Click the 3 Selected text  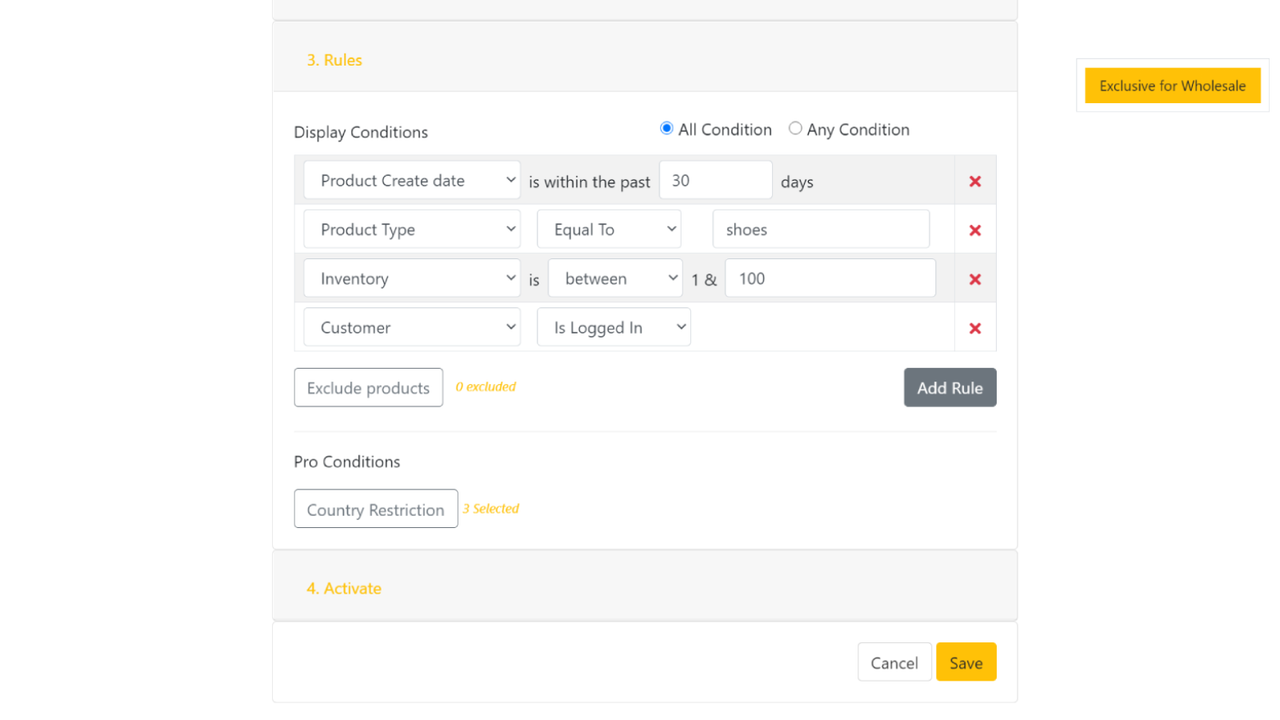point(490,509)
